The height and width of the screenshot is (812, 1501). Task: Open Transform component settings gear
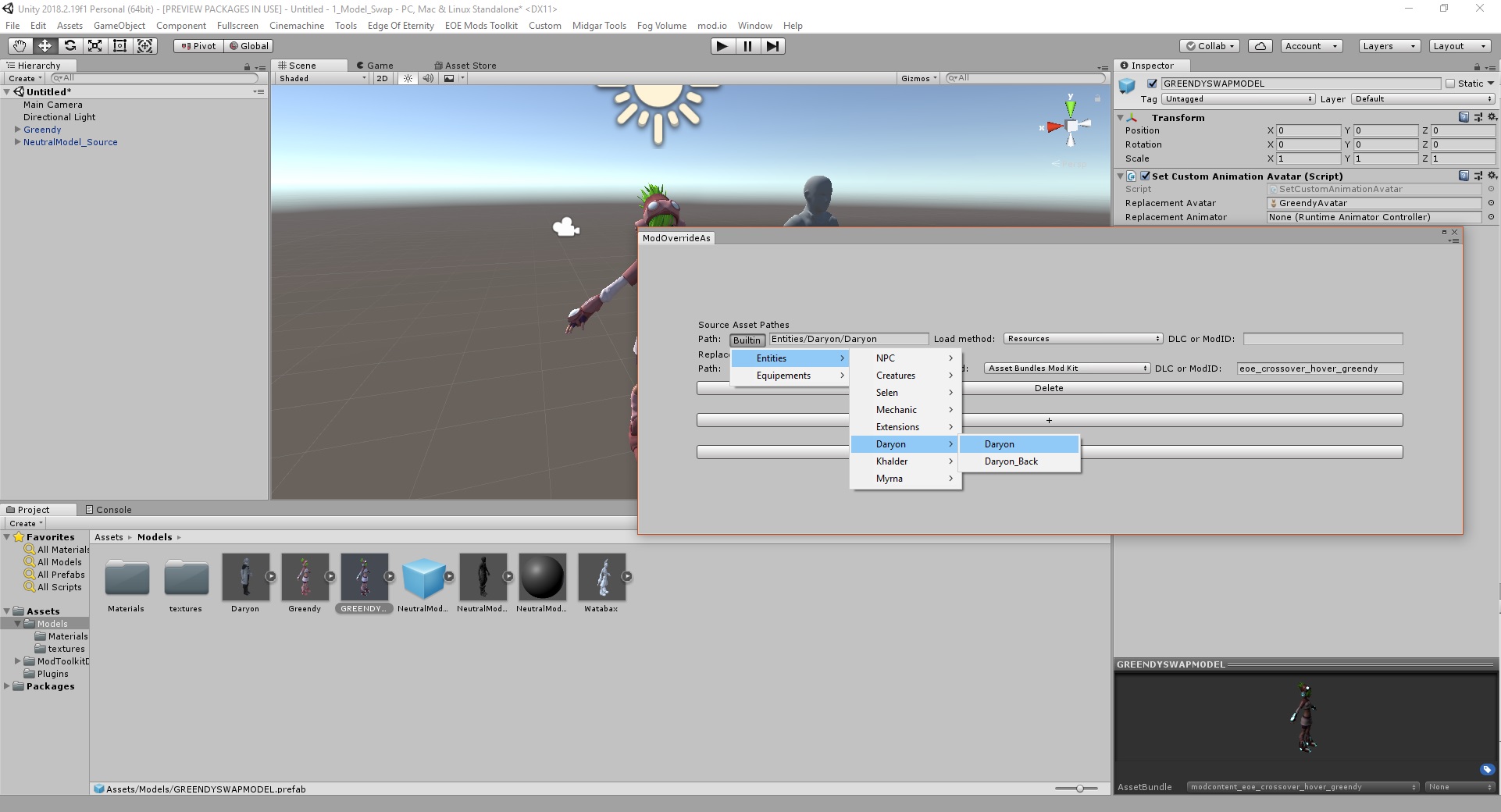[1491, 117]
